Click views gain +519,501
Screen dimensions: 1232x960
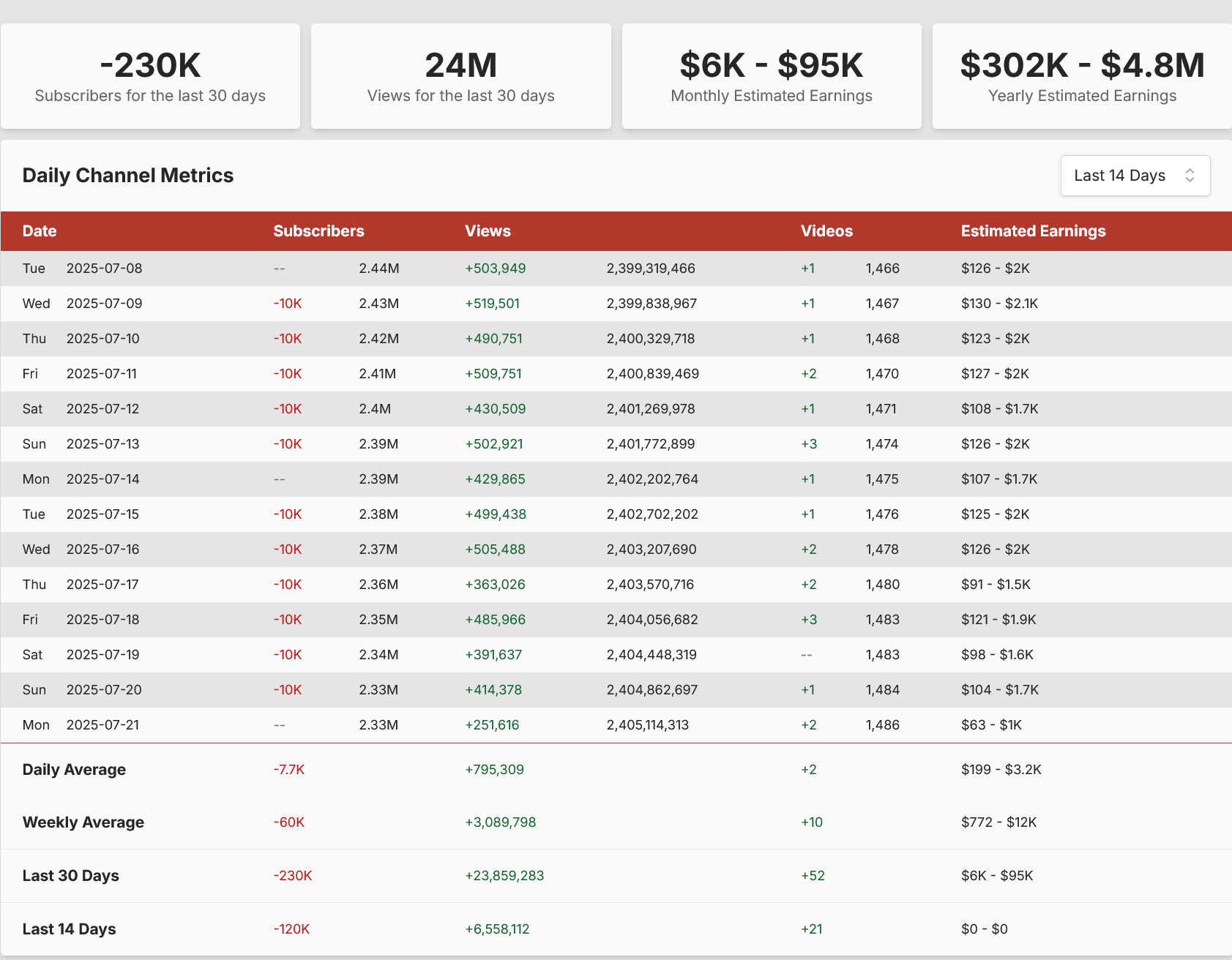(x=493, y=304)
